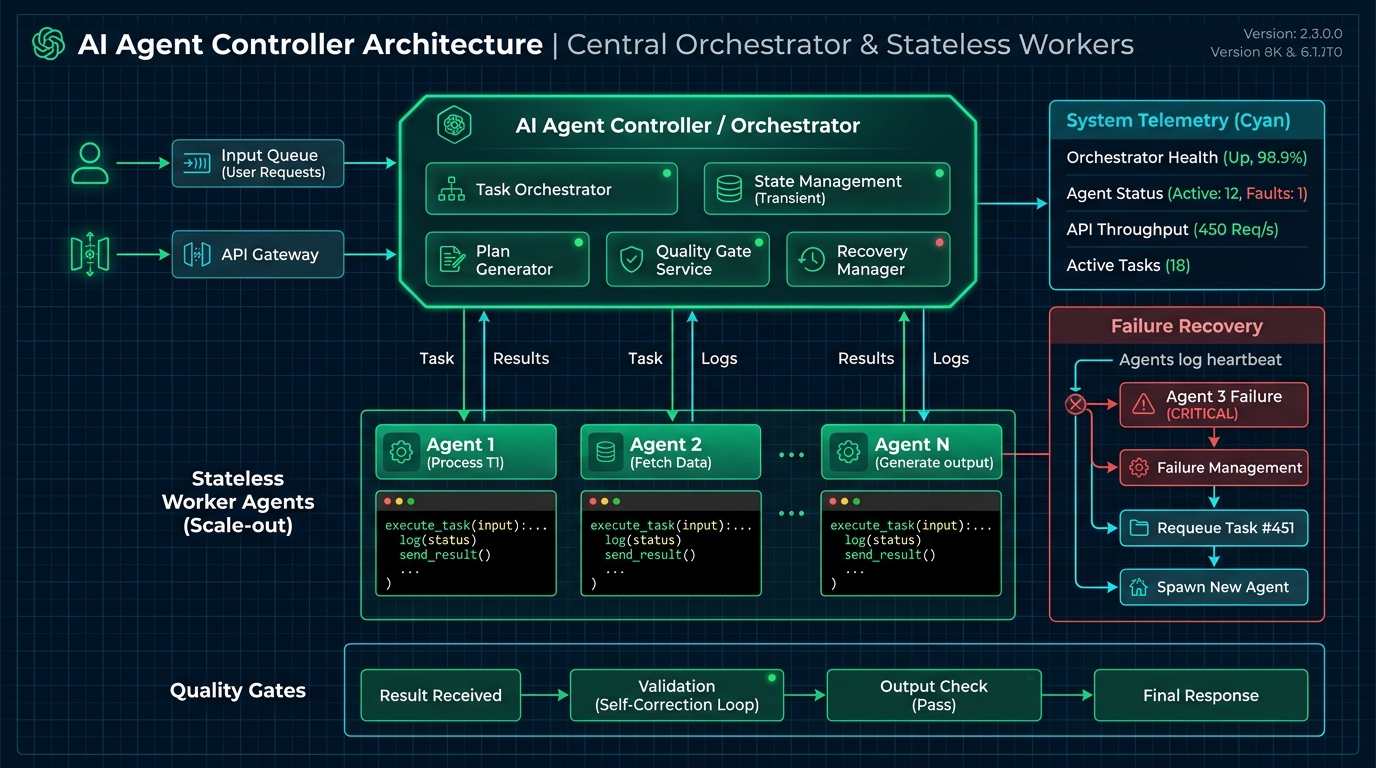1376x768 pixels.
Task: Click the green status dot on Plan Generator
Action: [x=578, y=242]
